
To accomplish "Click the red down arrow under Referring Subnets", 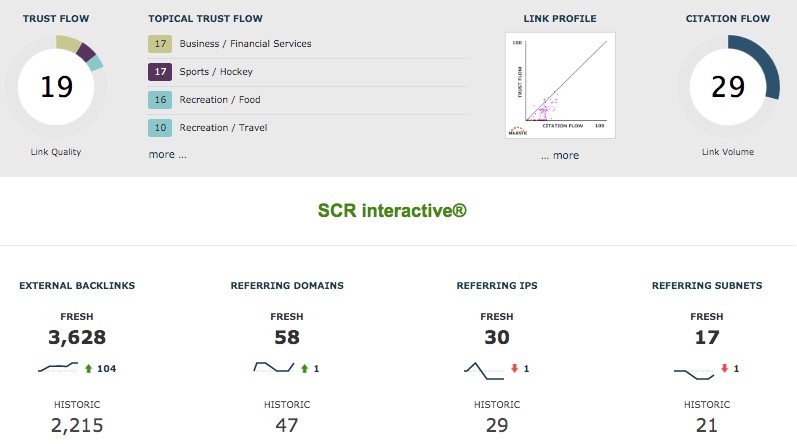I will [725, 369].
